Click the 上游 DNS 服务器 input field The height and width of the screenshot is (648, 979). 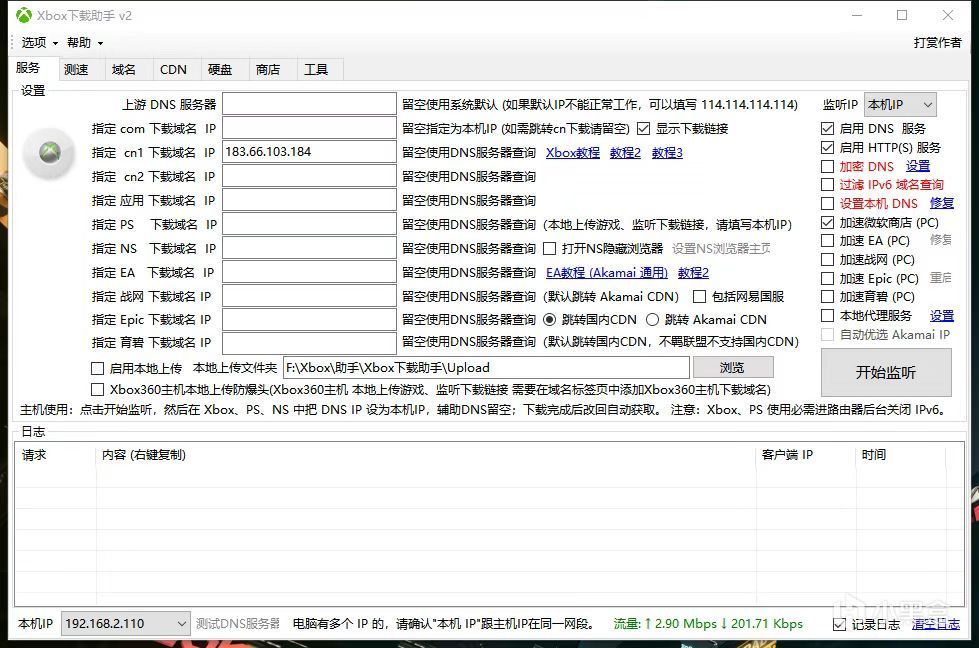(309, 104)
